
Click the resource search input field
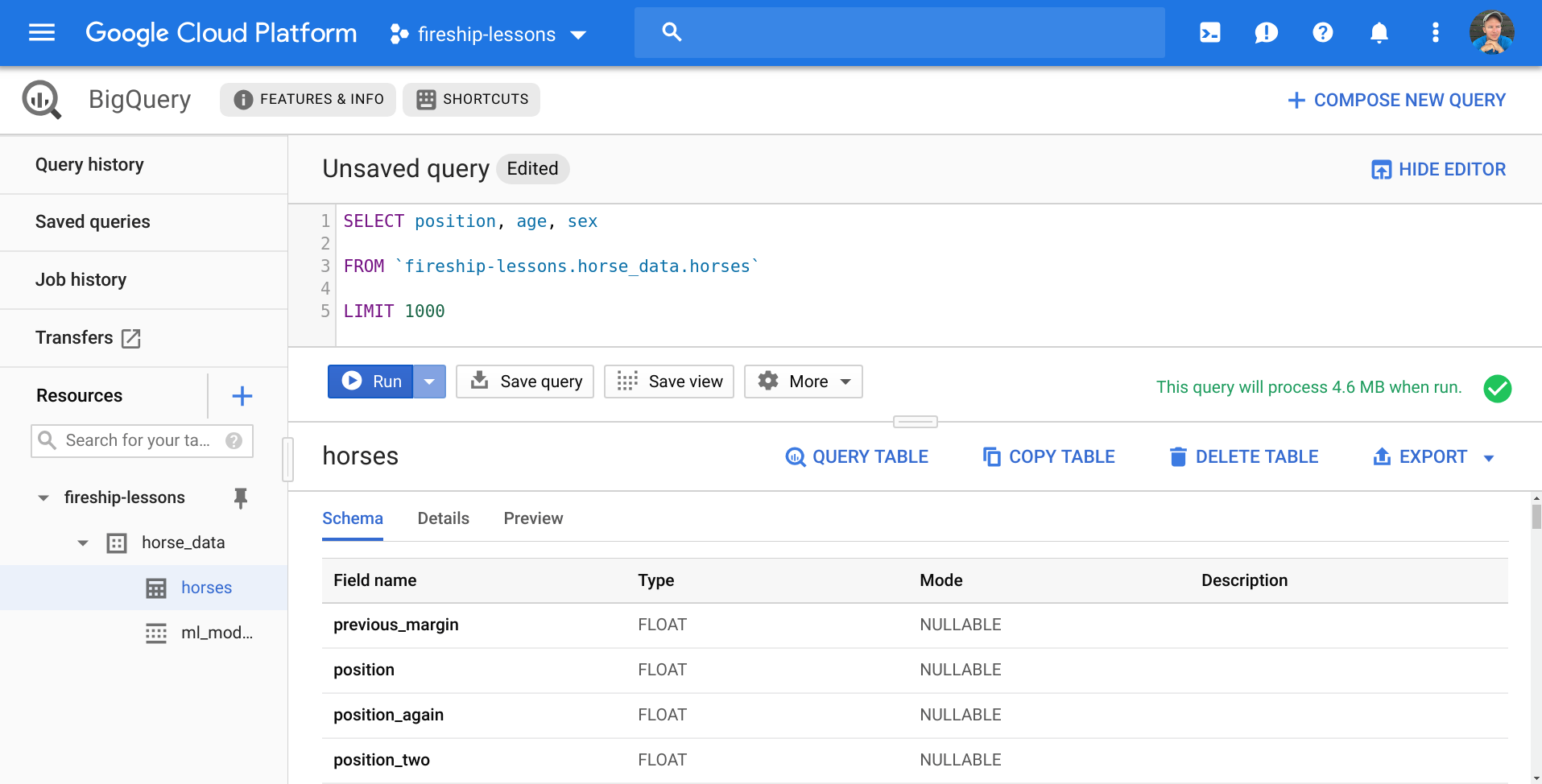coord(137,440)
